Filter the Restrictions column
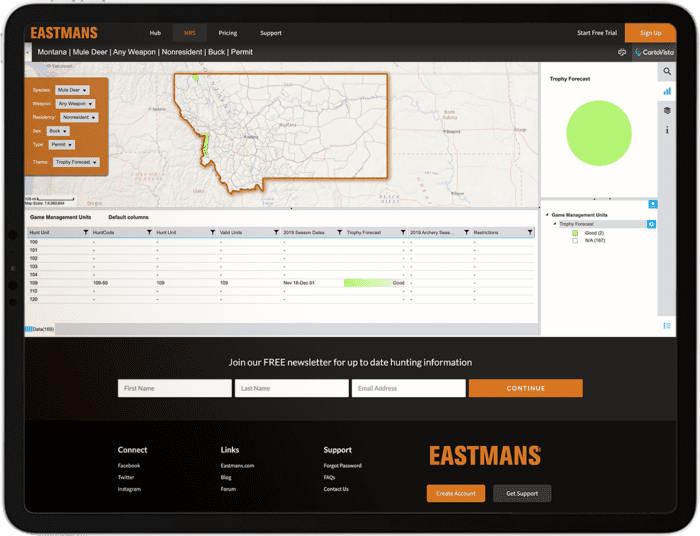Screen dimensions: 700x536 pyautogui.click(x=529, y=233)
